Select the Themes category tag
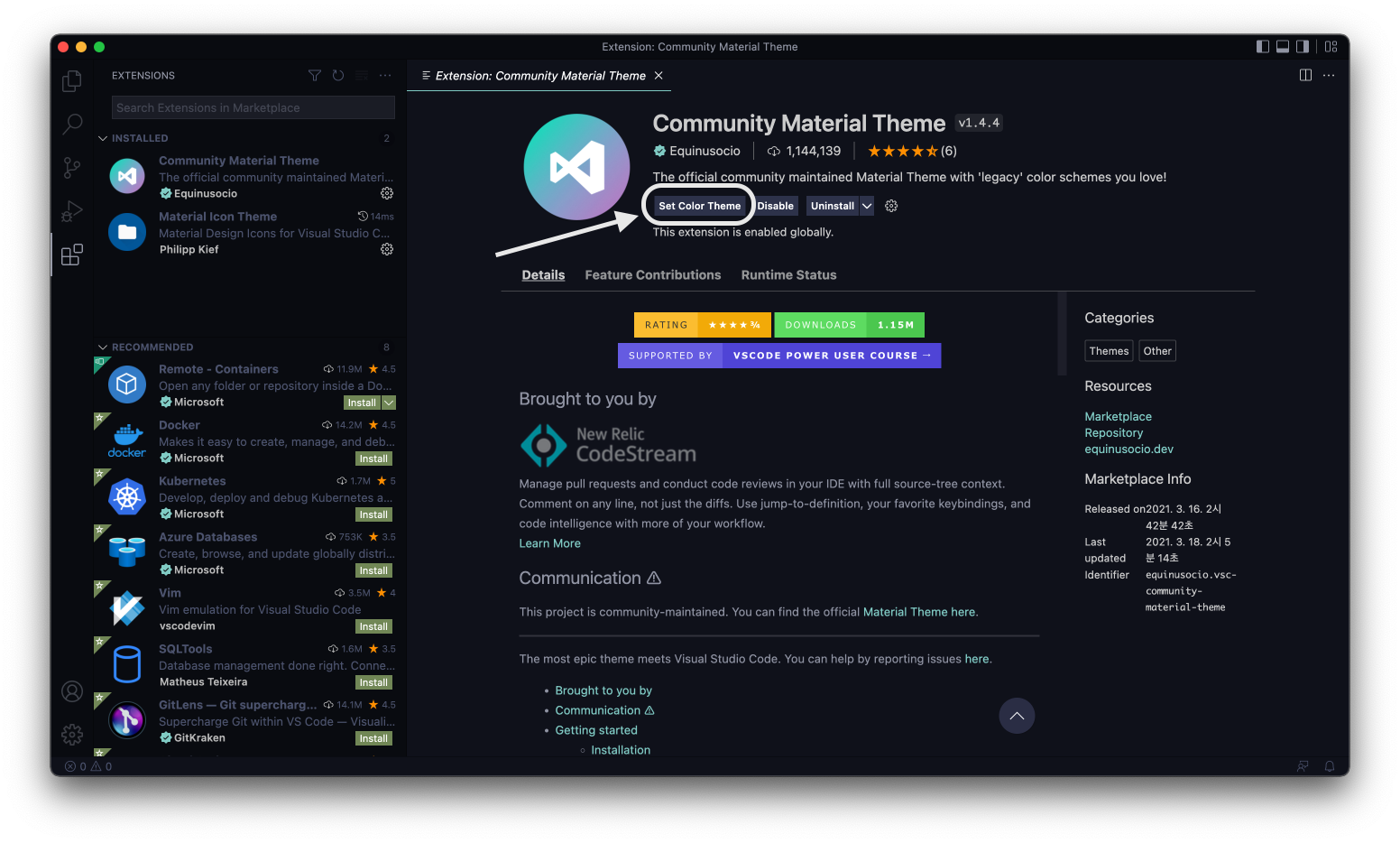This screenshot has height=843, width=1400. (x=1109, y=351)
